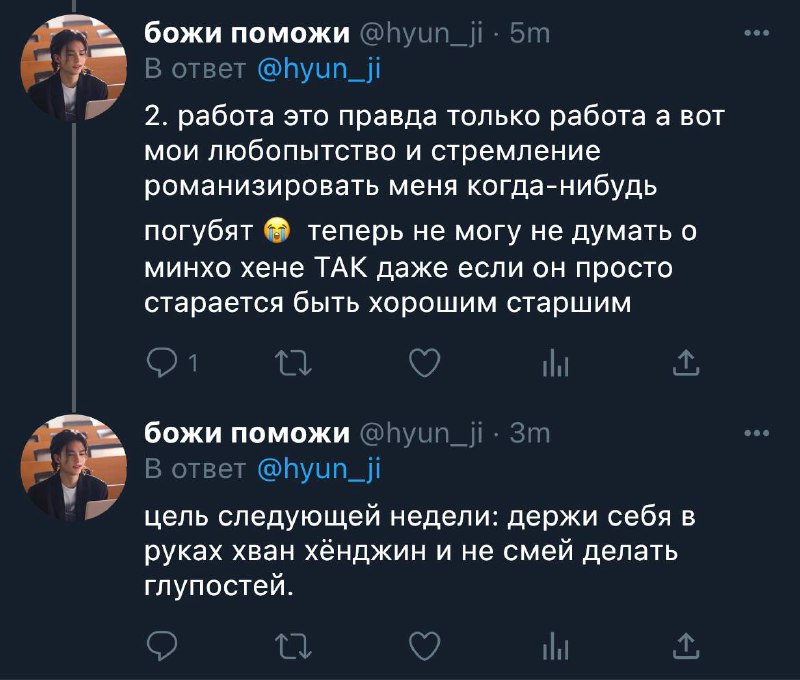View analytics of the second tweet
This screenshot has width=800, height=680.
(x=556, y=646)
